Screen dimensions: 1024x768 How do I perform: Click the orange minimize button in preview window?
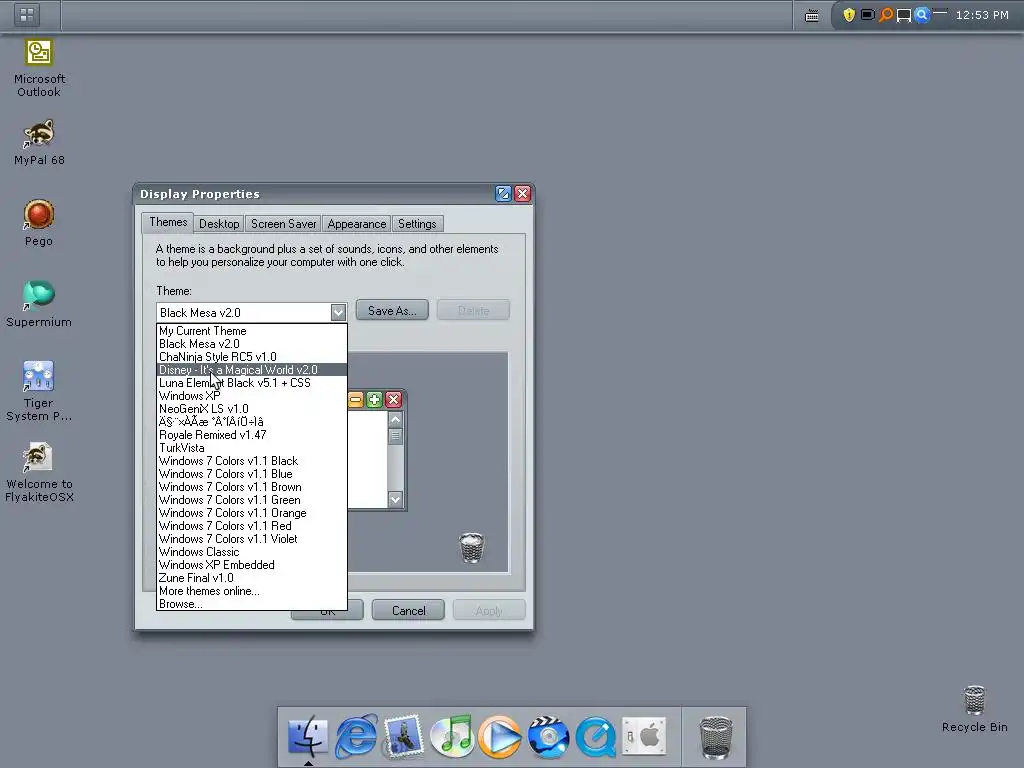point(355,400)
